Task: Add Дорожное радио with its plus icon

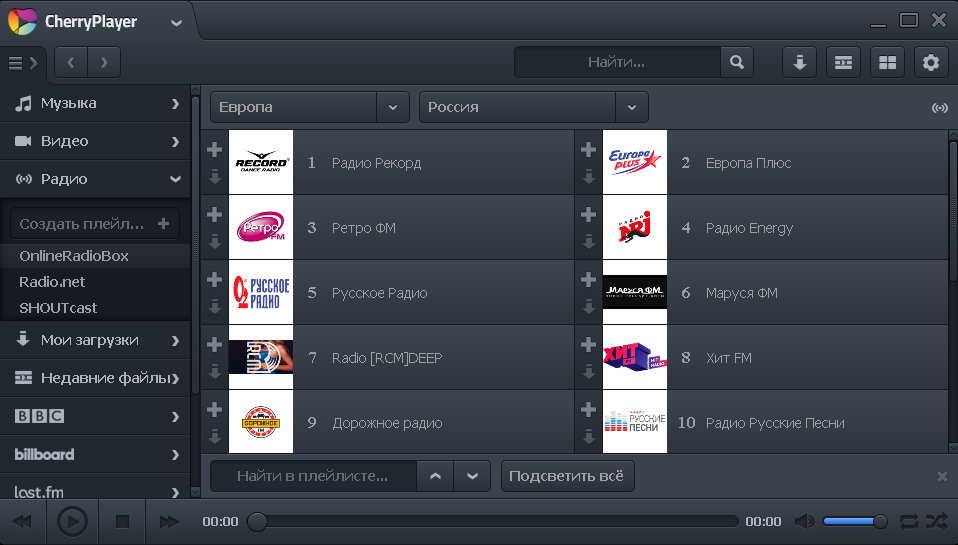Action: click(x=214, y=409)
